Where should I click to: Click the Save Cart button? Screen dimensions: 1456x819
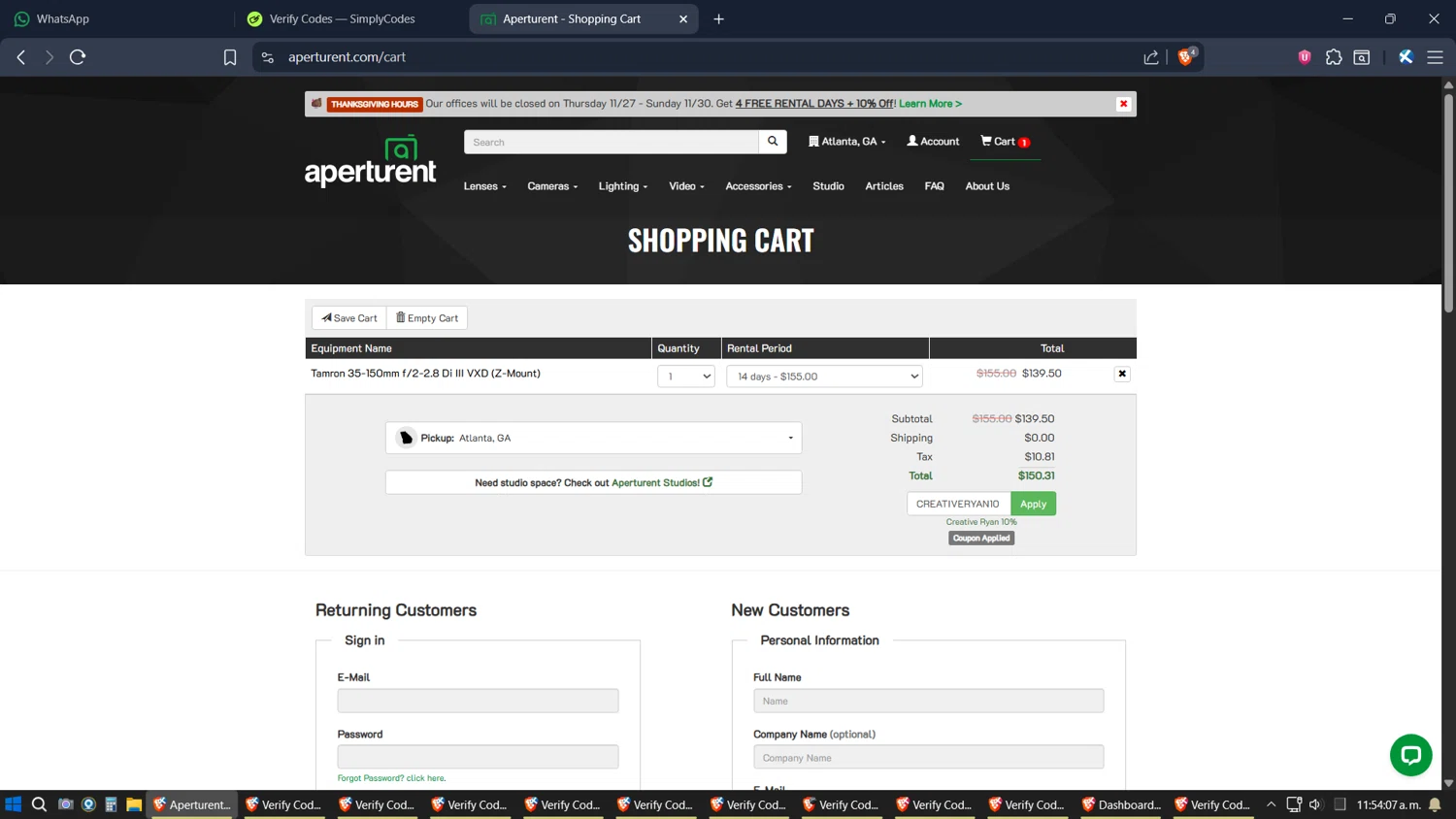click(349, 318)
